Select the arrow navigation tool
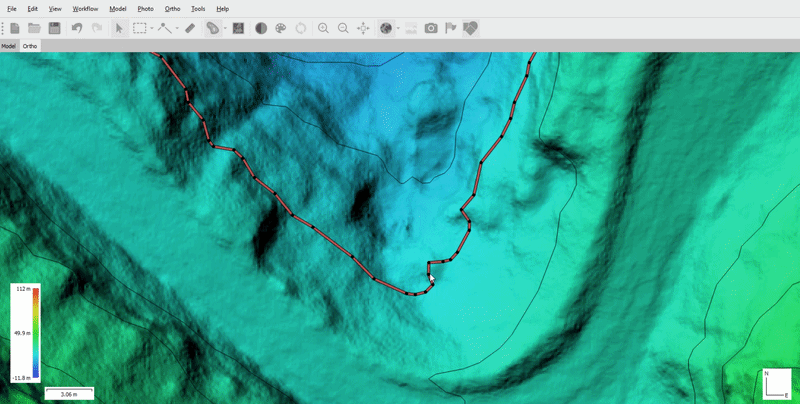This screenshot has height=404, width=800. [119, 28]
